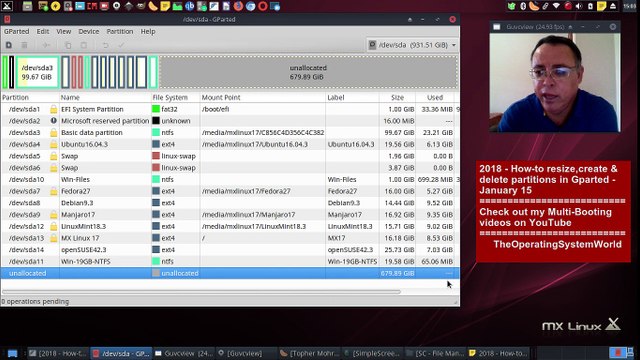The height and width of the screenshot is (360, 640).
Task: Click the red record tray icon
Action: (568, 6)
